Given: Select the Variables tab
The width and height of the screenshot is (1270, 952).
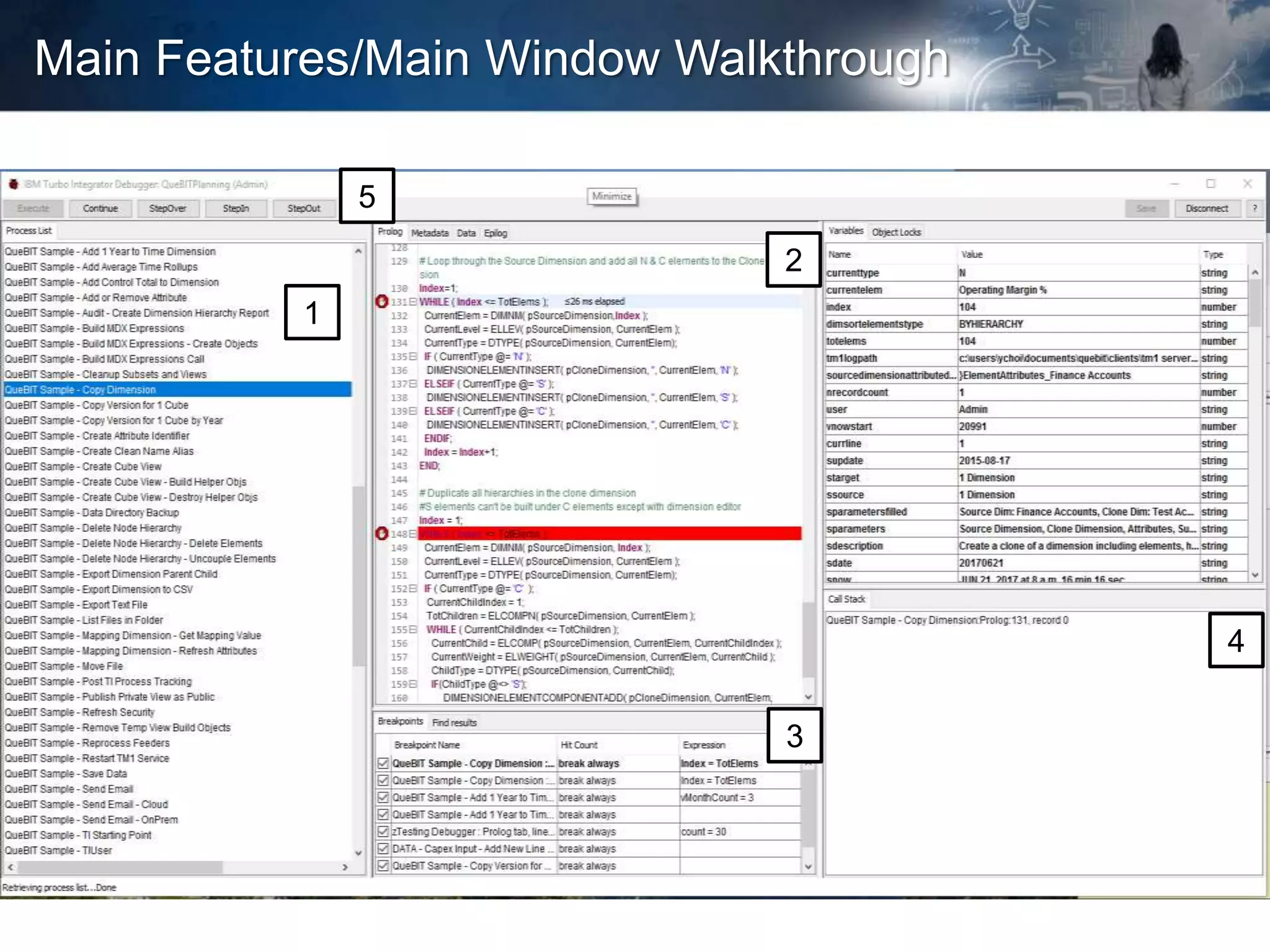Looking at the screenshot, I should coord(846,231).
